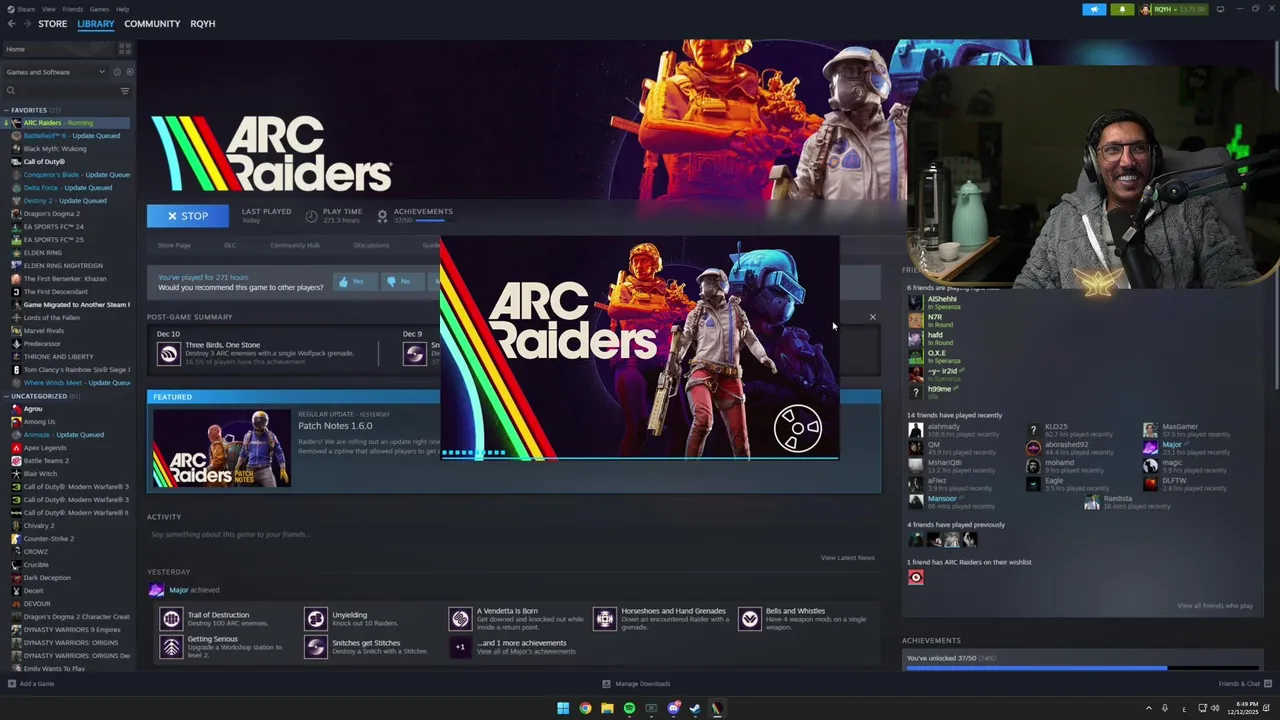Image resolution: width=1280 pixels, height=720 pixels.
Task: Collapse the FAVORITES category
Action: 6,110
